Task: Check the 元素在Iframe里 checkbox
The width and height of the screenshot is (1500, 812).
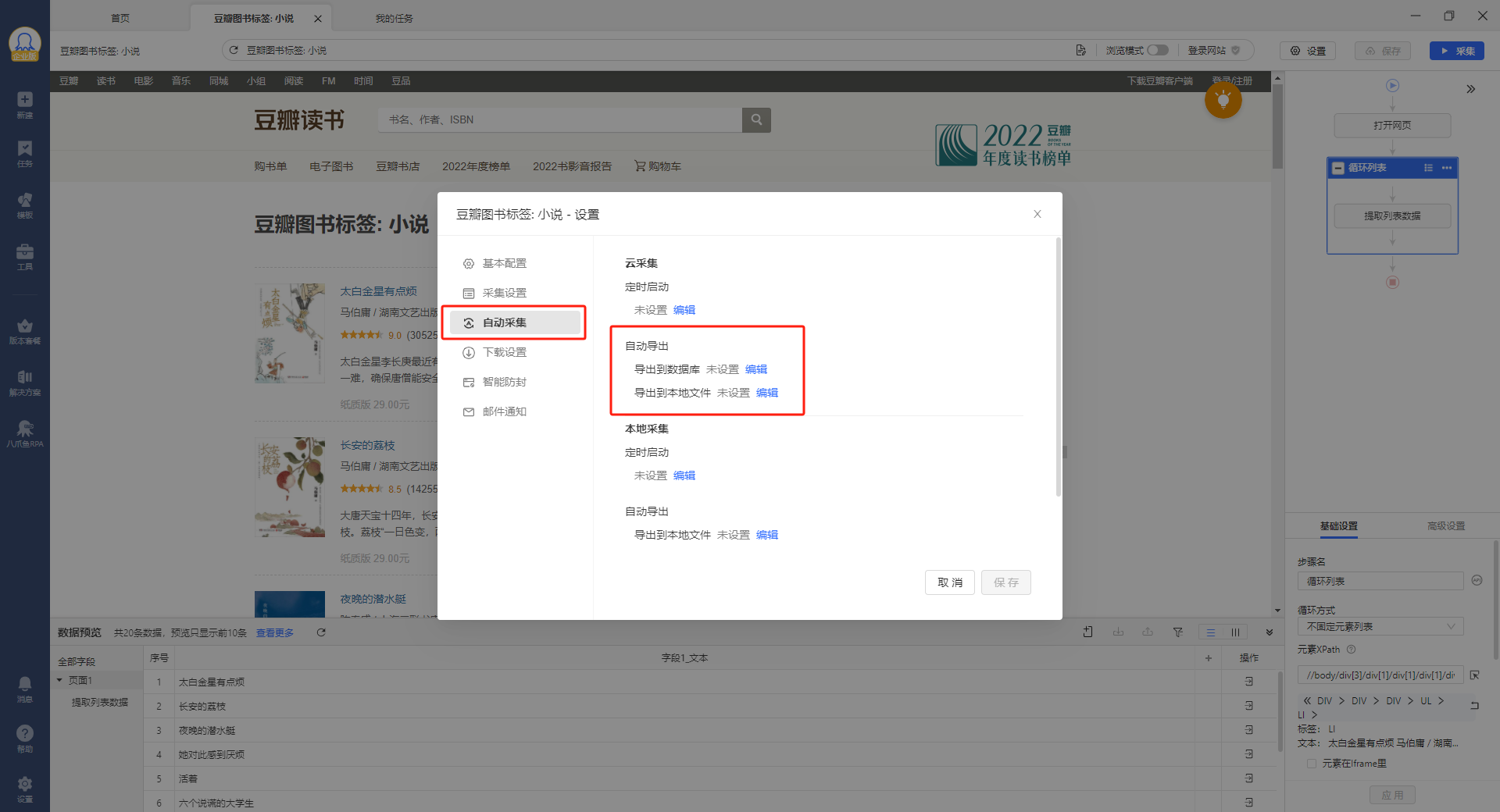Action: point(1312,764)
